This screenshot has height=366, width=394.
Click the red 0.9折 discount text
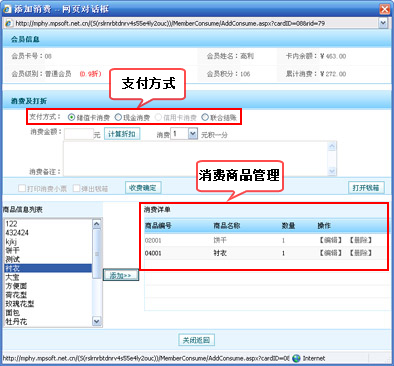[90, 74]
